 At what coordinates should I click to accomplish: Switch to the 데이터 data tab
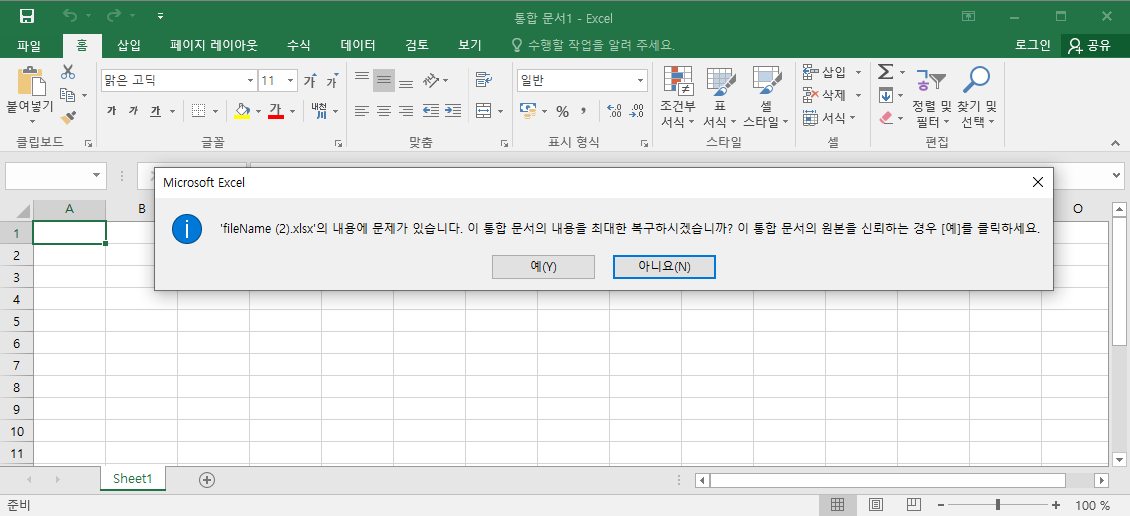[358, 45]
